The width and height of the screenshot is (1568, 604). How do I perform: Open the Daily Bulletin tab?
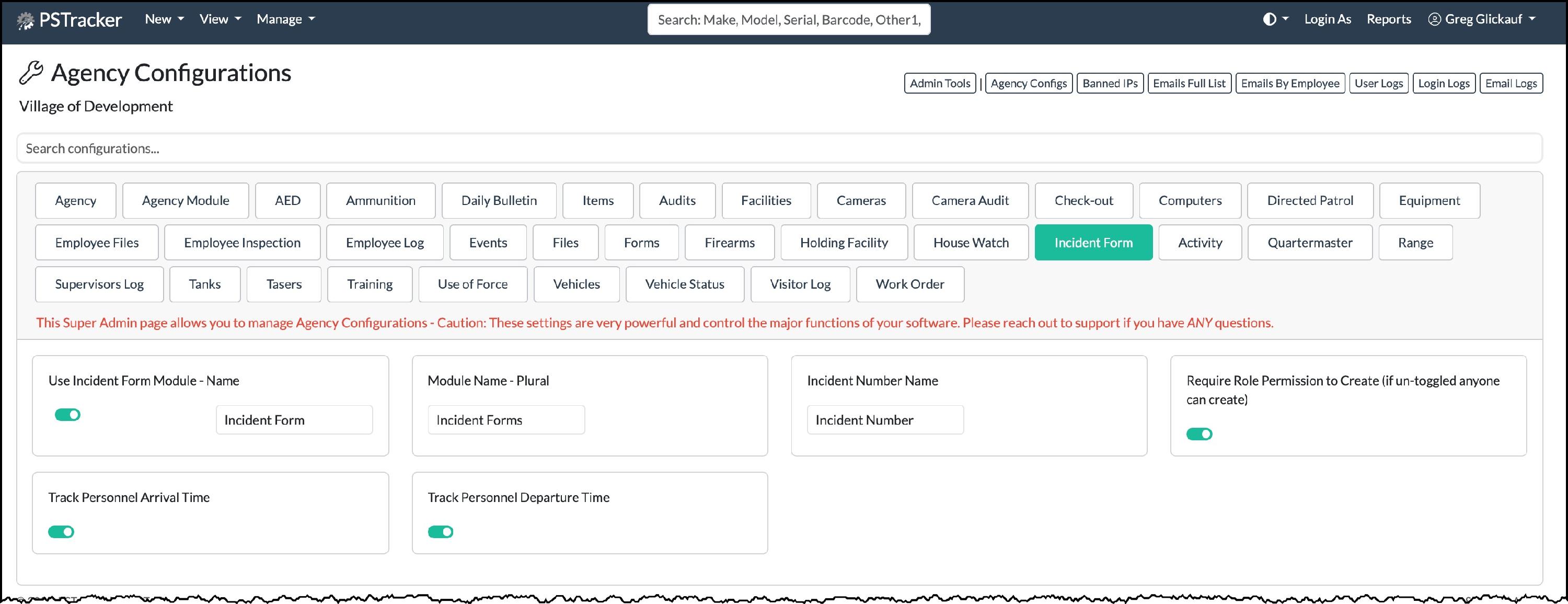pyautogui.click(x=499, y=200)
